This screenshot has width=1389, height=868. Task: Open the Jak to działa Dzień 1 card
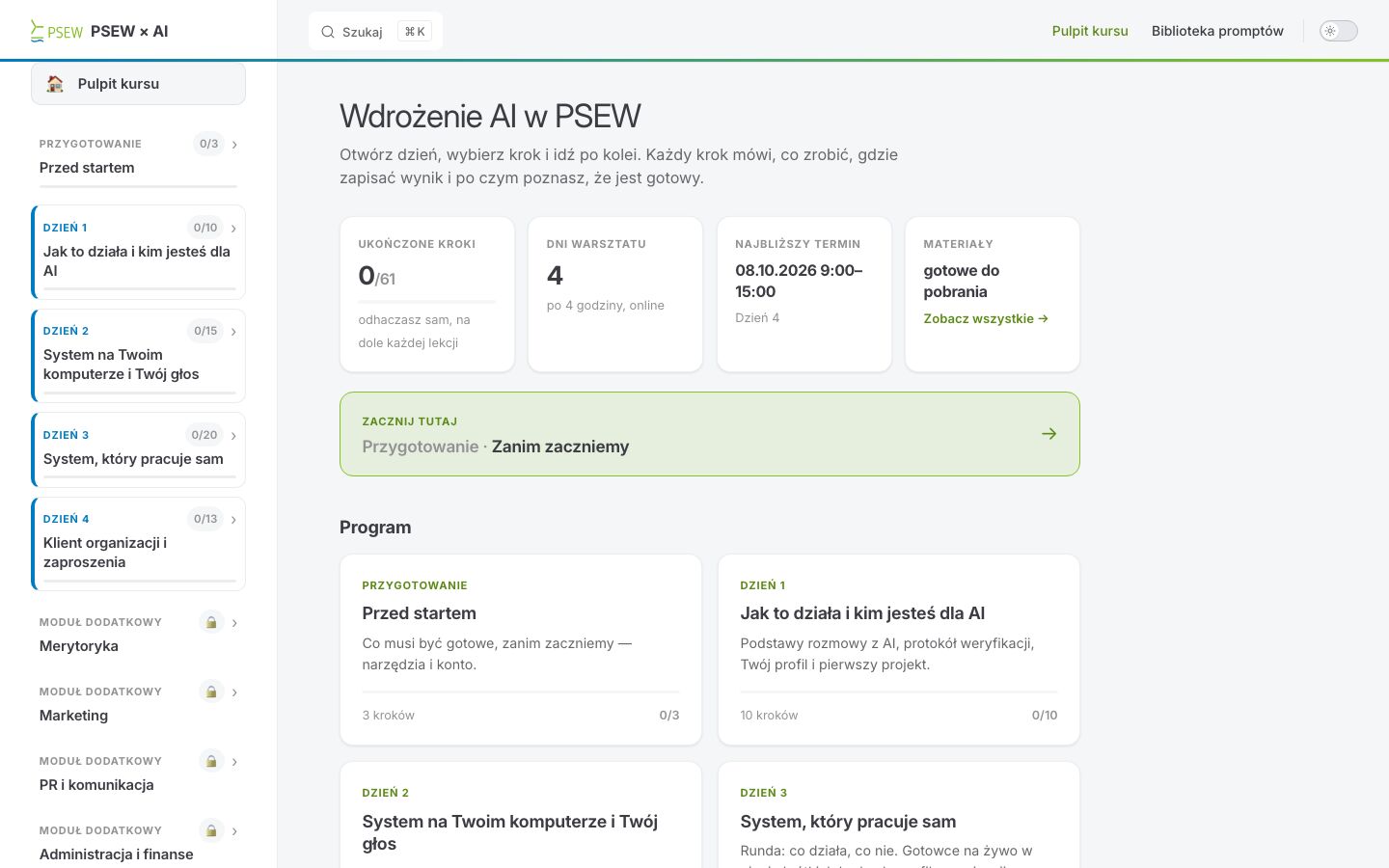pyautogui.click(x=899, y=649)
